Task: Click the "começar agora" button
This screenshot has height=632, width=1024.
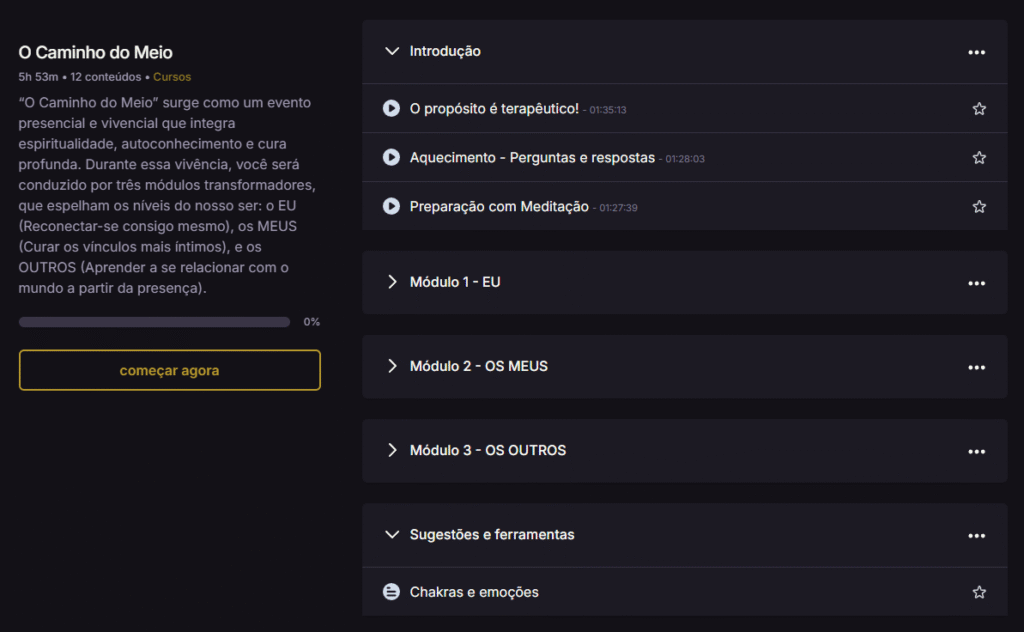Action: [x=169, y=370]
